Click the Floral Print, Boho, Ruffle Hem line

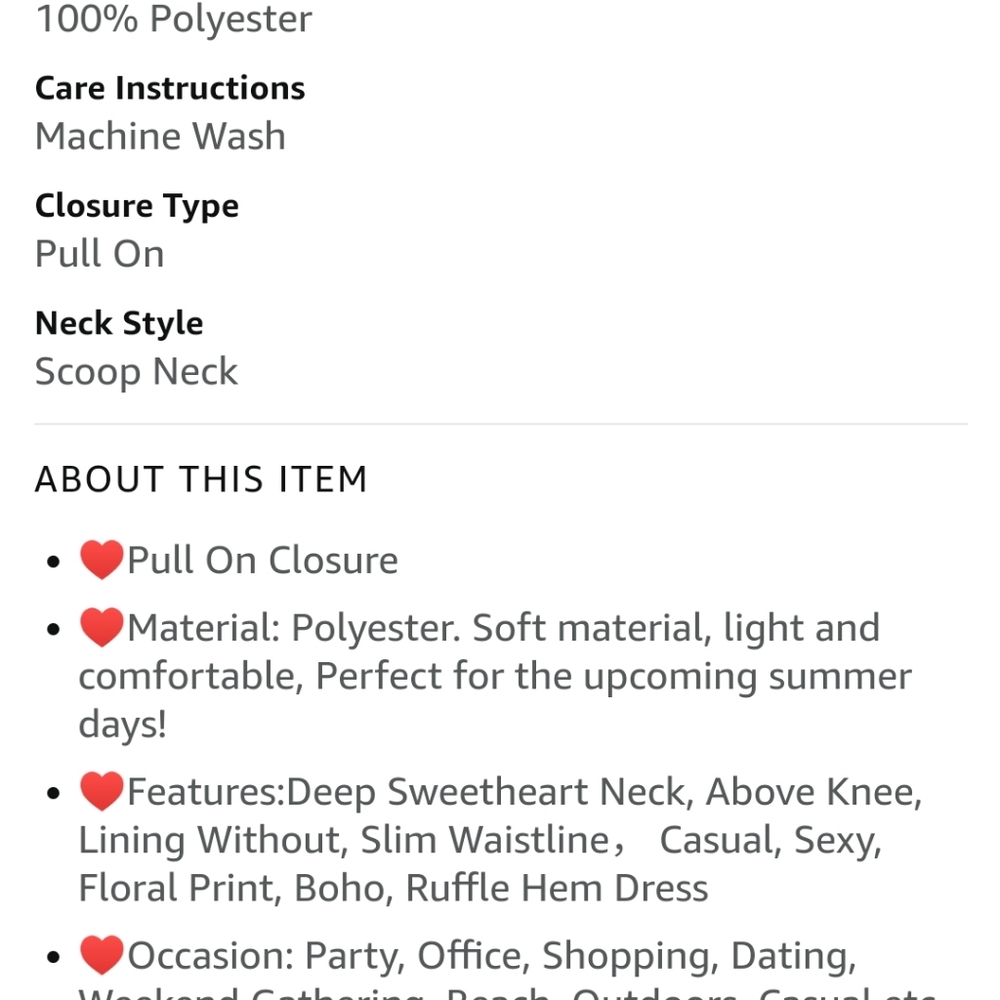pos(393,888)
